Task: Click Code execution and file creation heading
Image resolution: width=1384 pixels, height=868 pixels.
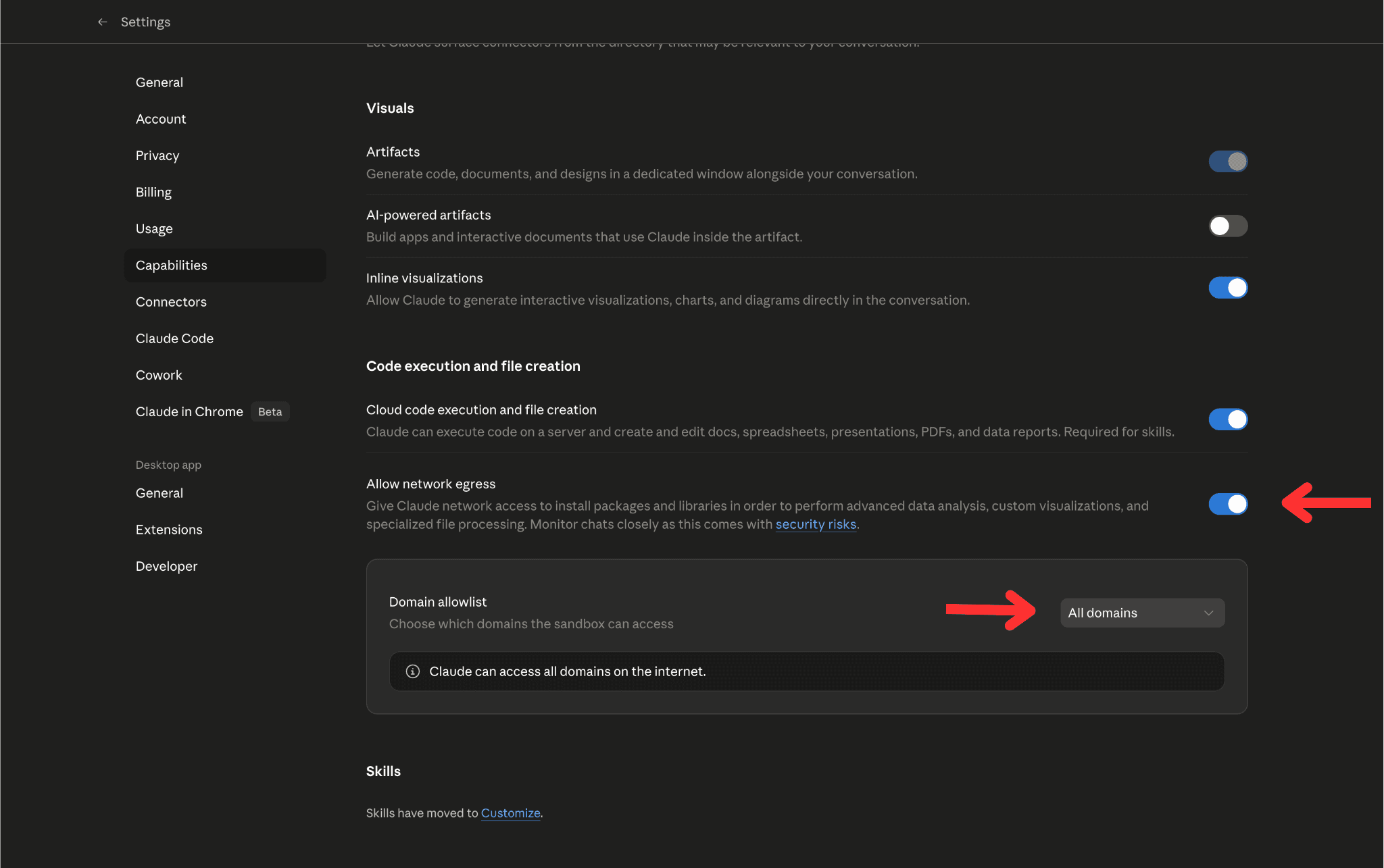Action: [x=473, y=366]
